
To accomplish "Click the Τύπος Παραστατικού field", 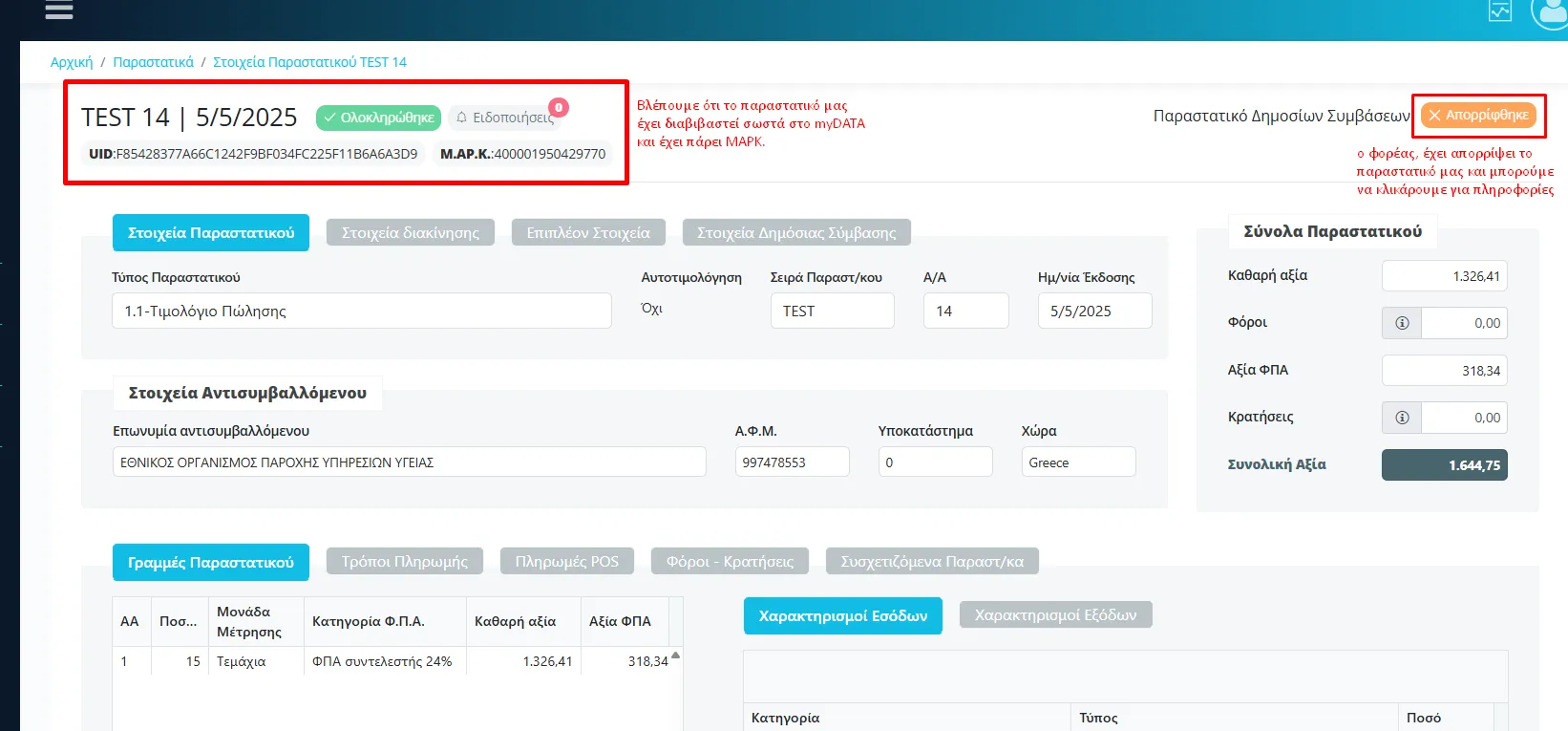I will coord(362,312).
